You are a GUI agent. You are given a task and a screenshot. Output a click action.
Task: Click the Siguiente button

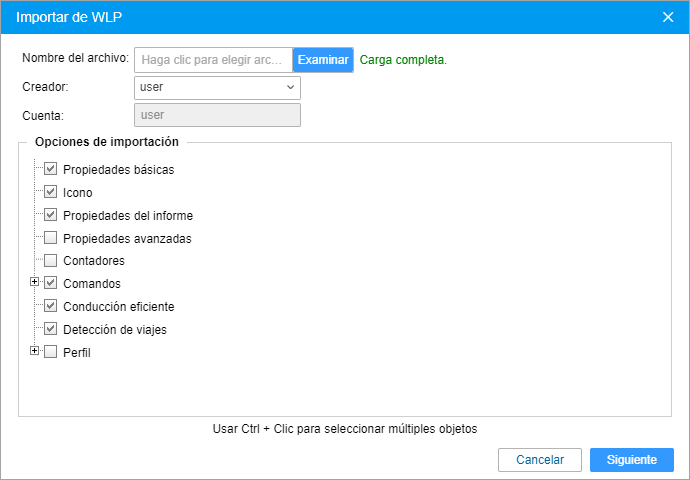(631, 460)
